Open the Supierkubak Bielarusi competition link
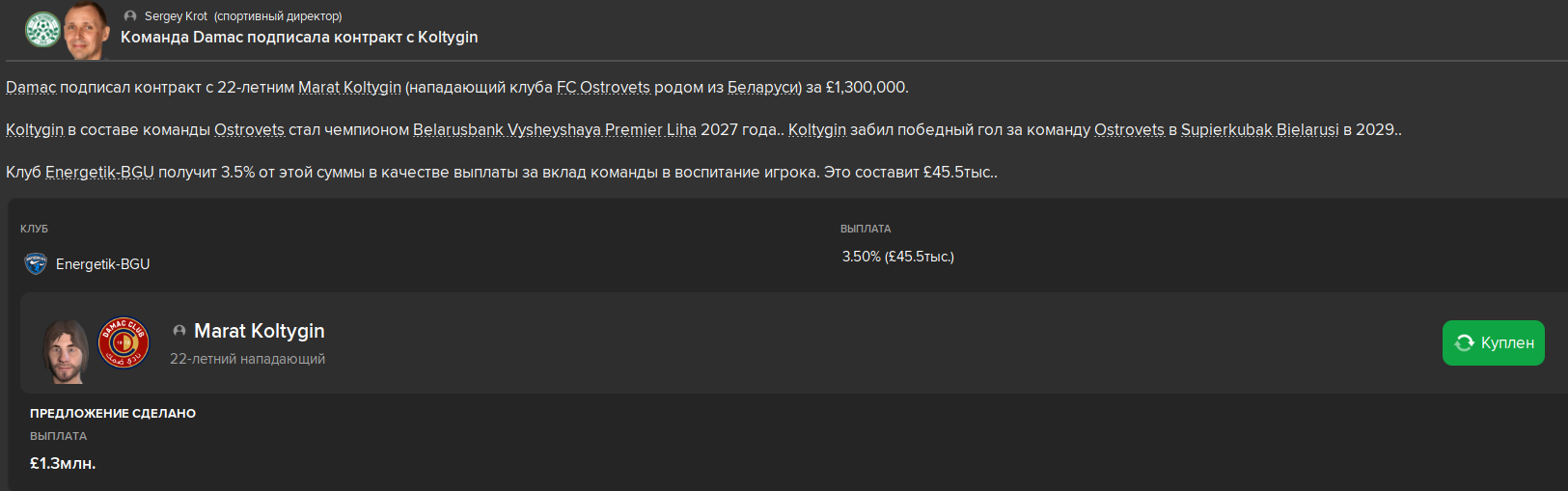The image size is (1568, 491). click(x=1260, y=129)
